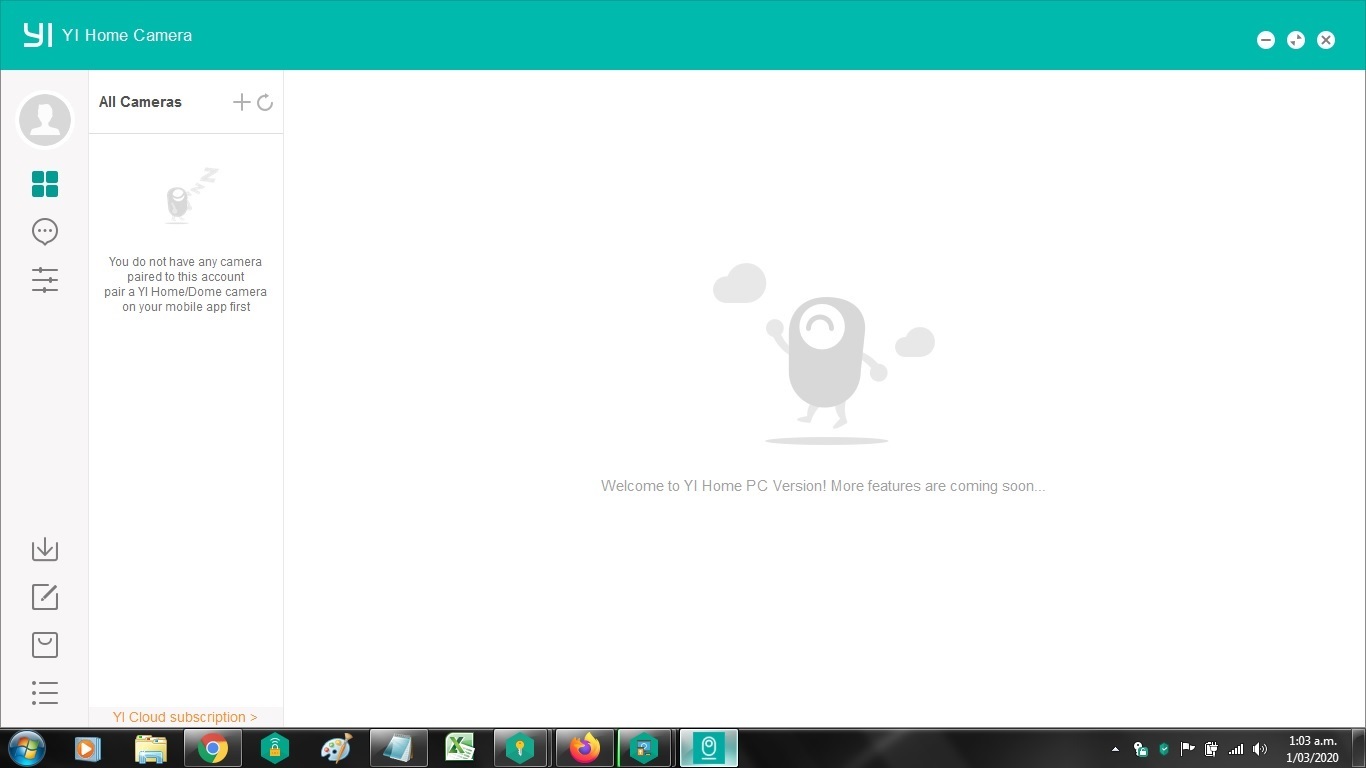The image size is (1366, 768).
Task: Open the user profile avatar
Action: coord(45,120)
